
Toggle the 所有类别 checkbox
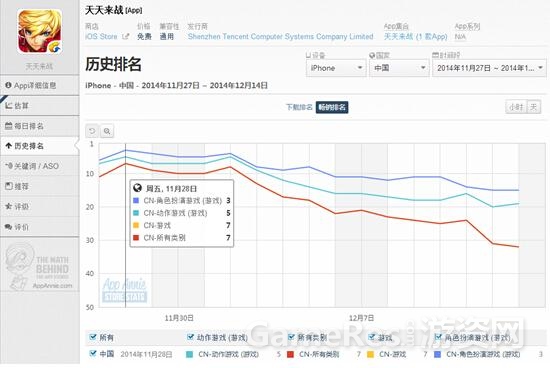291,337
